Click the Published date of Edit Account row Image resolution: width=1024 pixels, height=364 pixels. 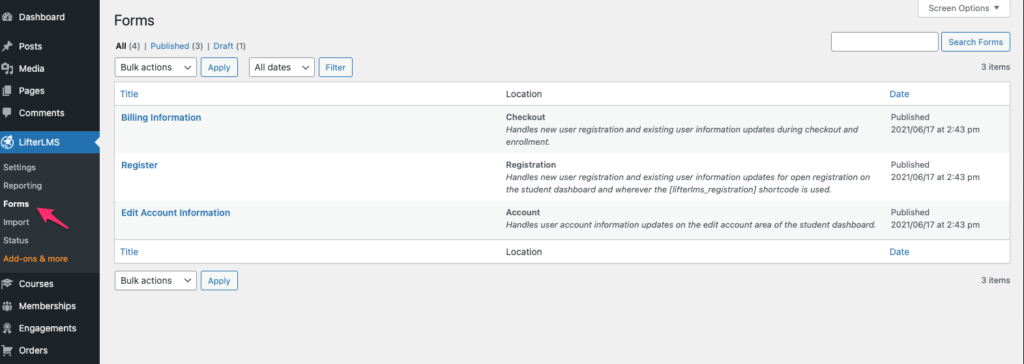tap(935, 219)
